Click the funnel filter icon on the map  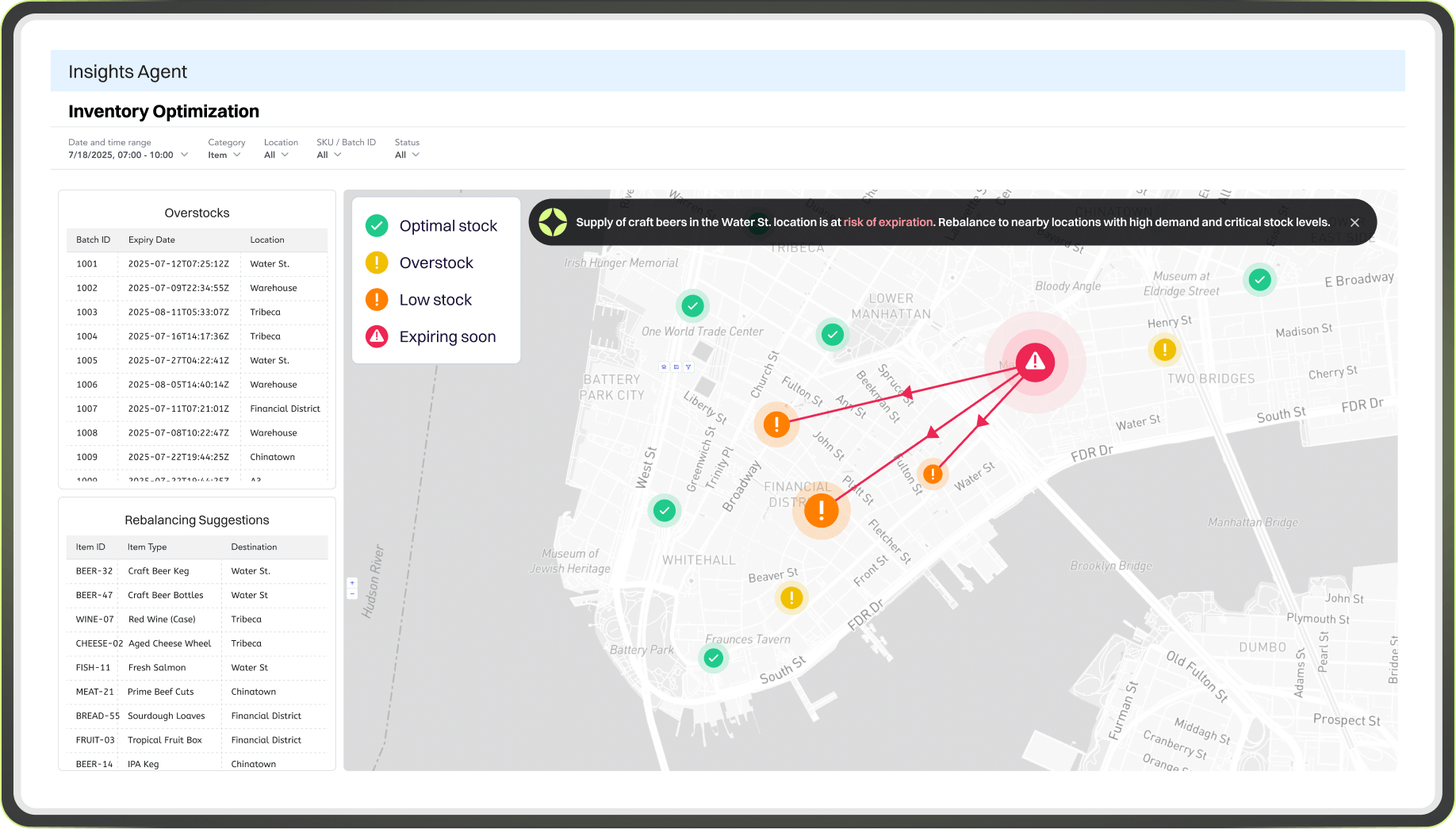pos(688,367)
